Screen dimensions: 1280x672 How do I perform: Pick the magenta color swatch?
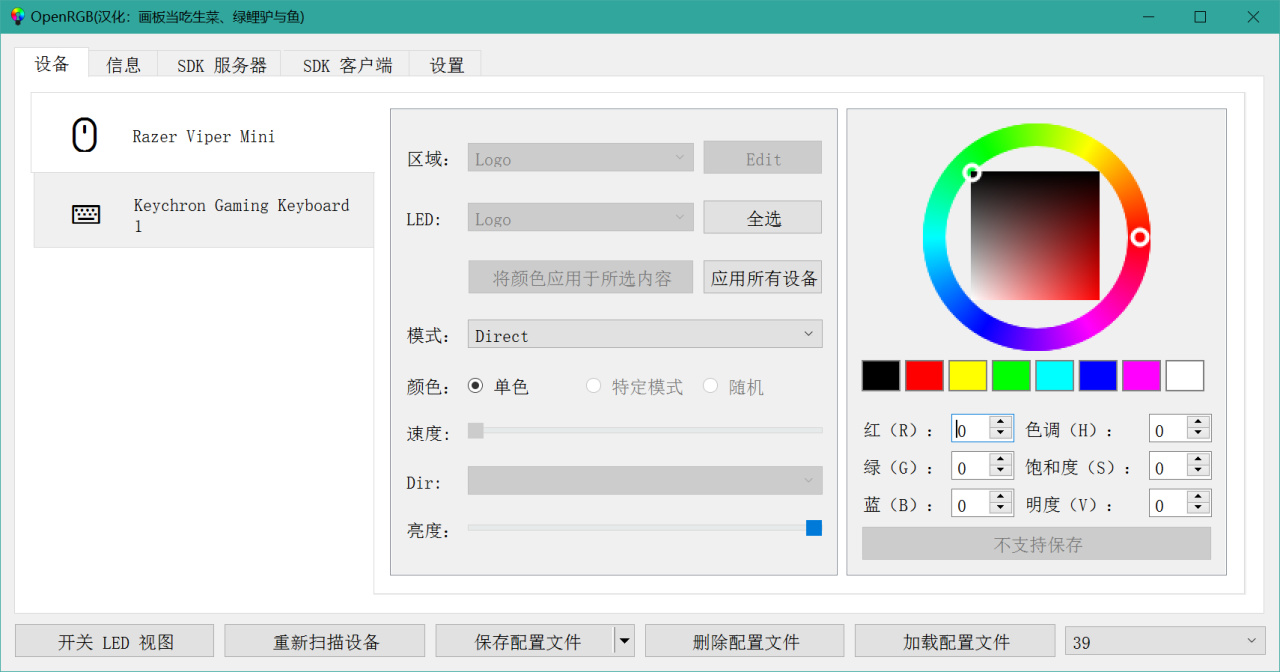click(1142, 375)
